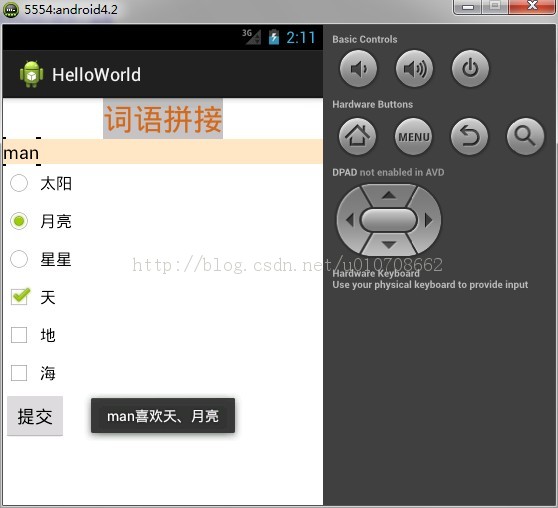Screen dimensions: 558x508
Task: Click the 3G signal indicator in status bar
Action: [252, 37]
